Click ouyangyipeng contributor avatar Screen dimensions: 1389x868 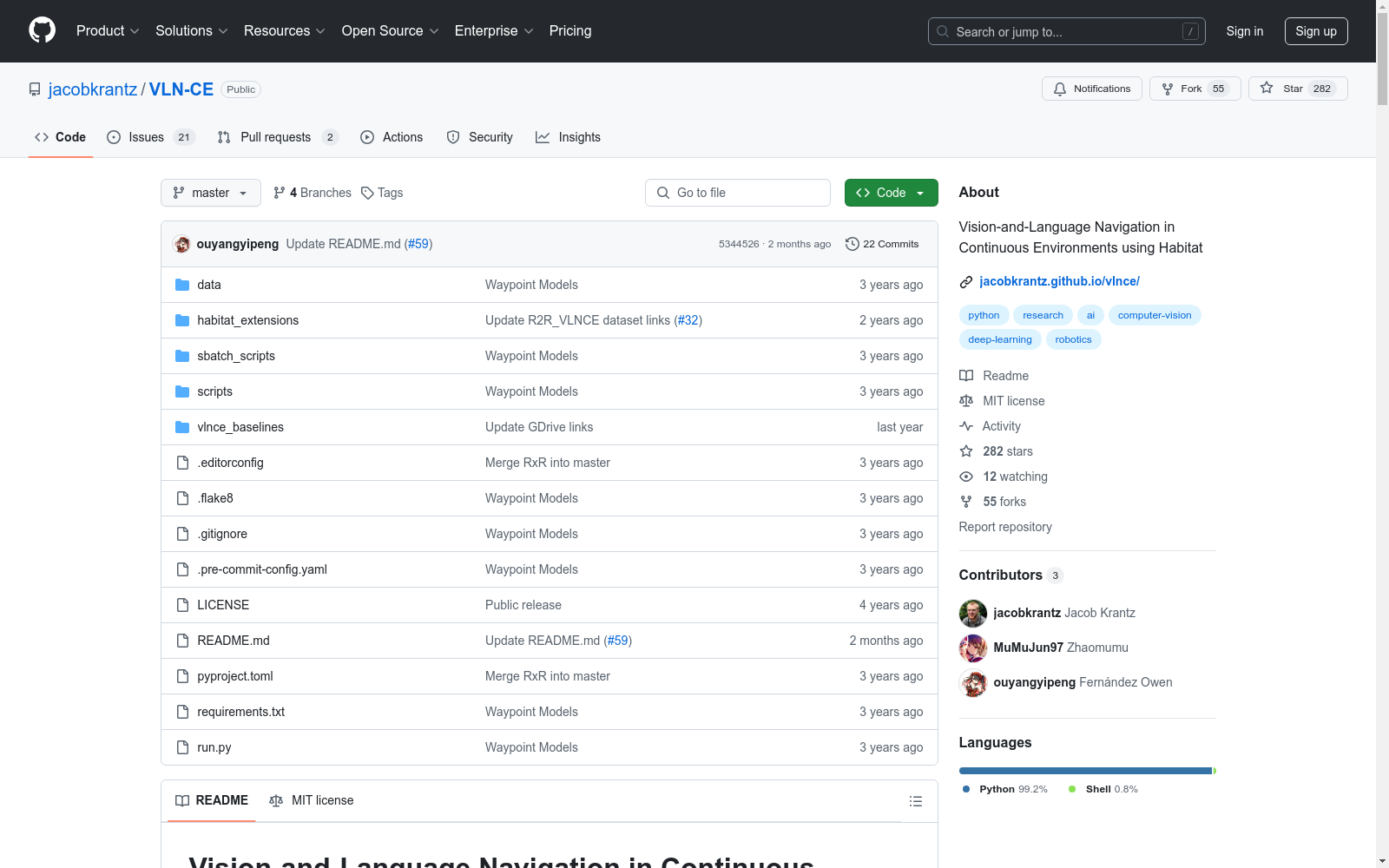pyautogui.click(x=973, y=683)
